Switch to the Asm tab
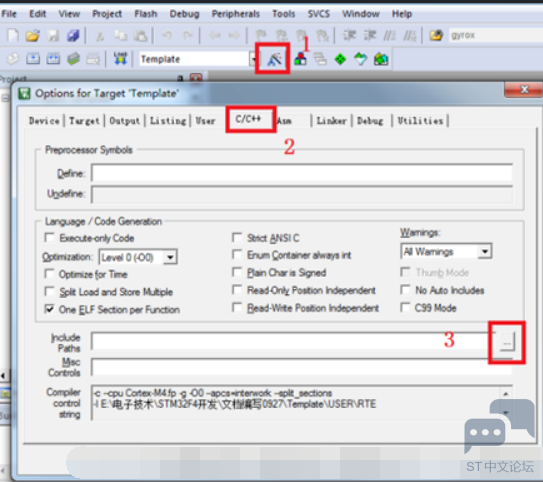Viewport: 543px width, 482px height. 285,121
